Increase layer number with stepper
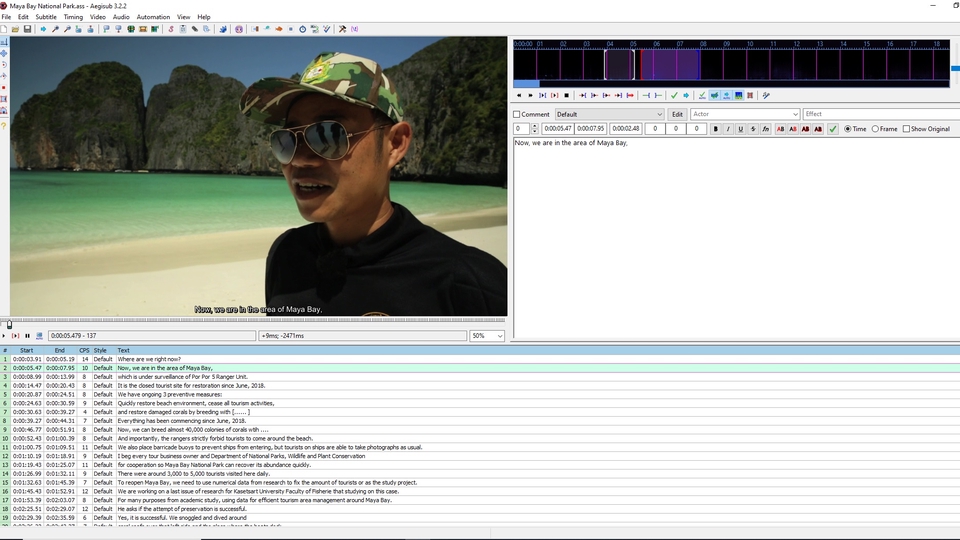This screenshot has height=540, width=960. tap(534, 127)
